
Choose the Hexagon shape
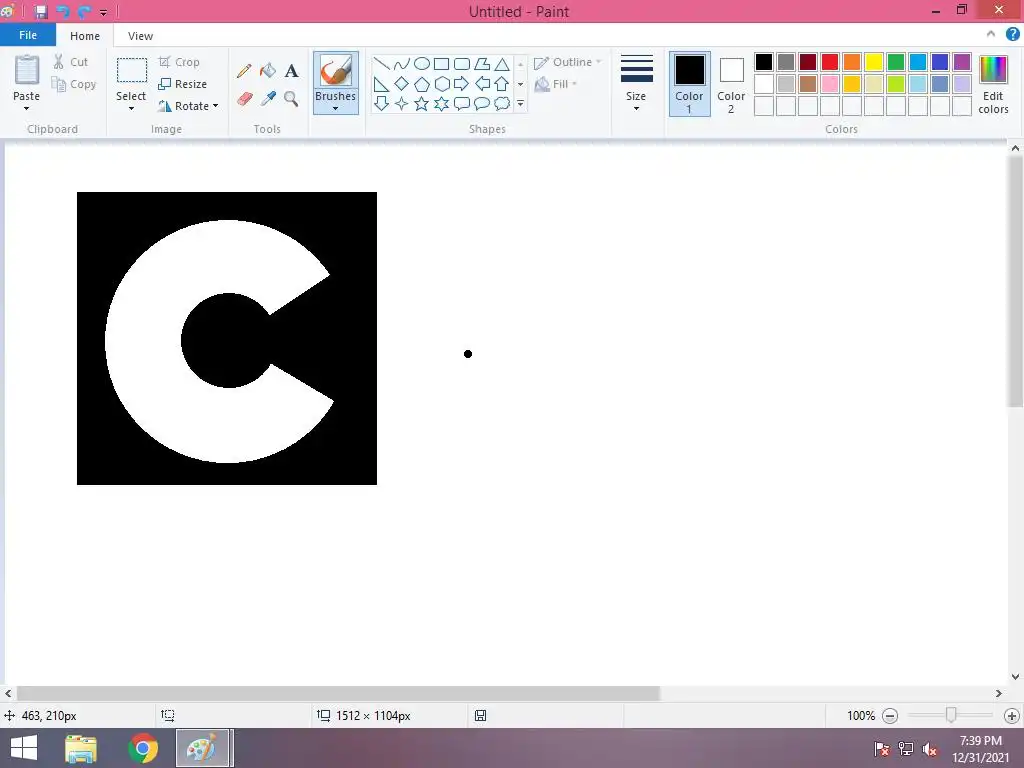click(x=442, y=84)
